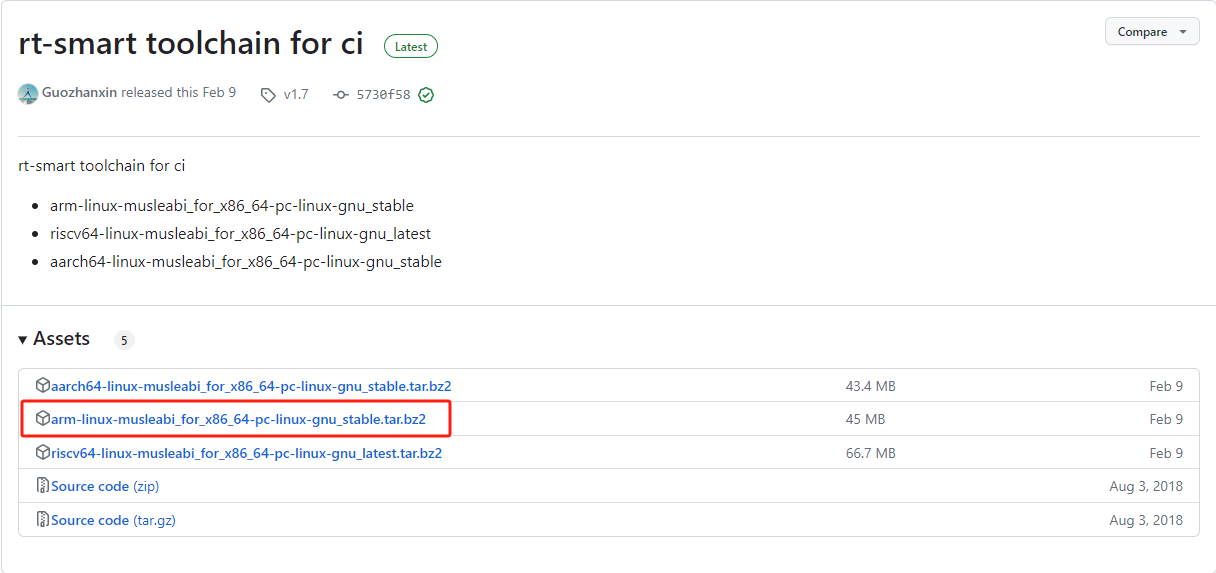The width and height of the screenshot is (1216, 573).
Task: Download arm-linux-musleabi stable tar.bz2
Action: pos(238,419)
